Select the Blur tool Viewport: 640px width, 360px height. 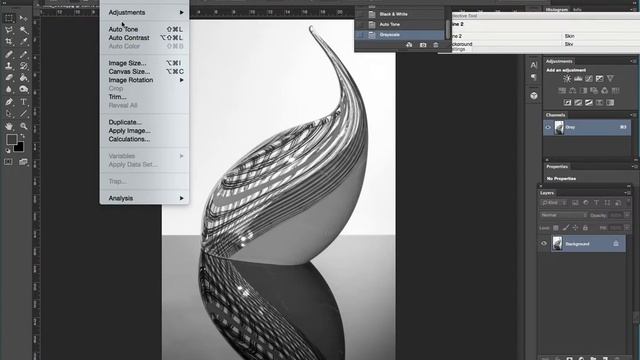(9, 89)
